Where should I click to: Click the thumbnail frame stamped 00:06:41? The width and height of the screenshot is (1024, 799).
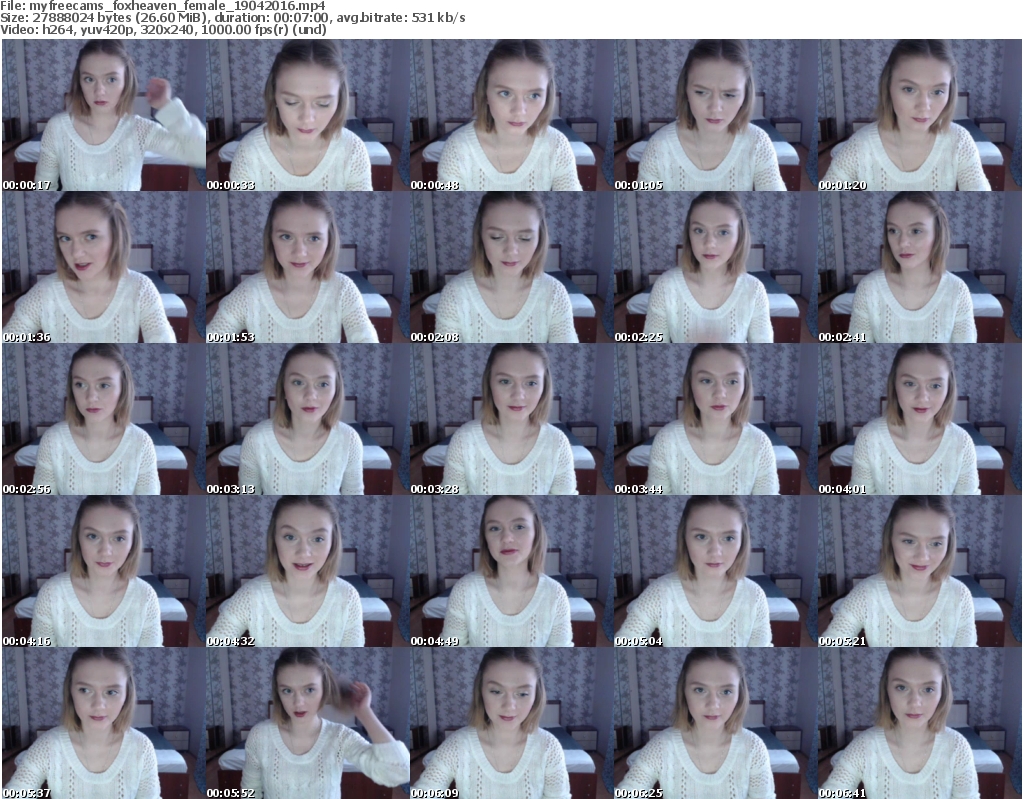pos(920,723)
